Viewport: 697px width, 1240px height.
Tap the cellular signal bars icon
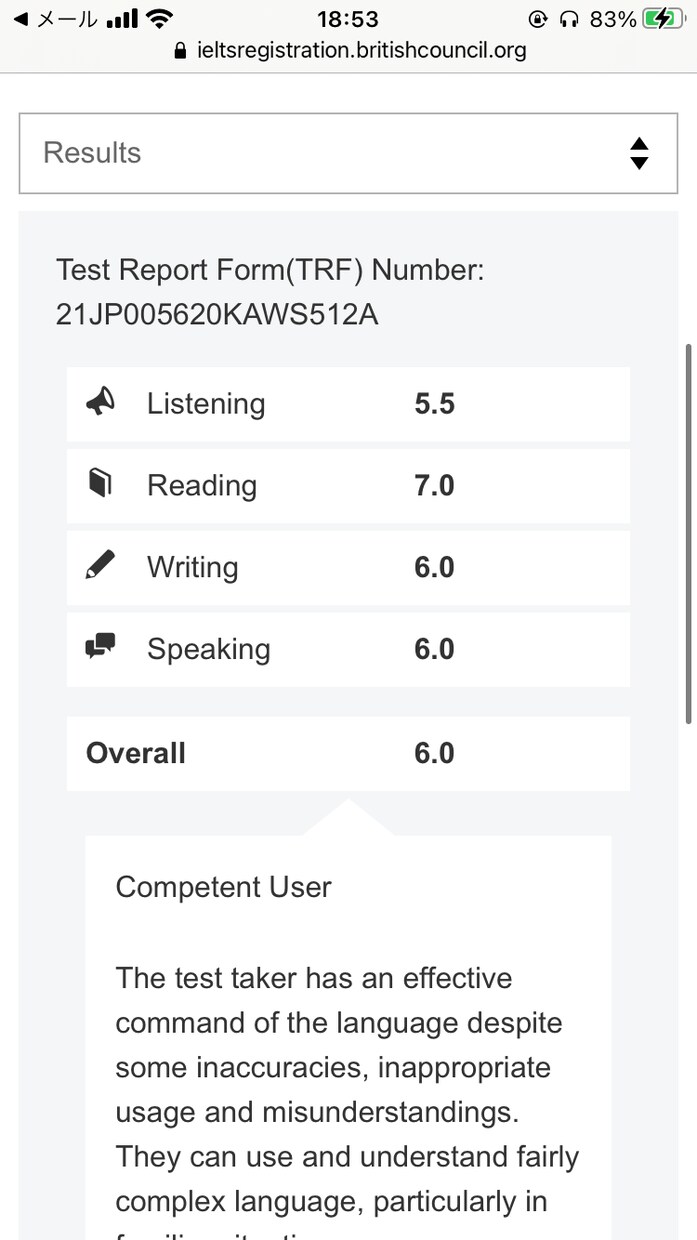coord(121,18)
